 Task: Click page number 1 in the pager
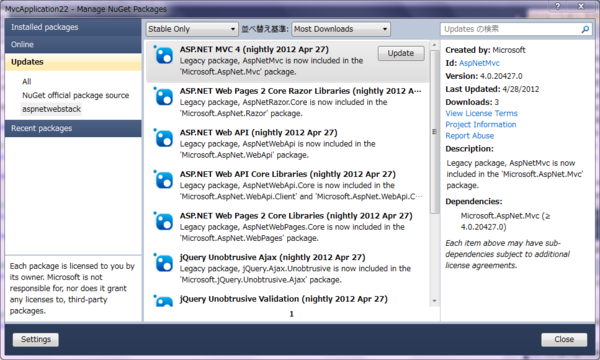(292, 314)
